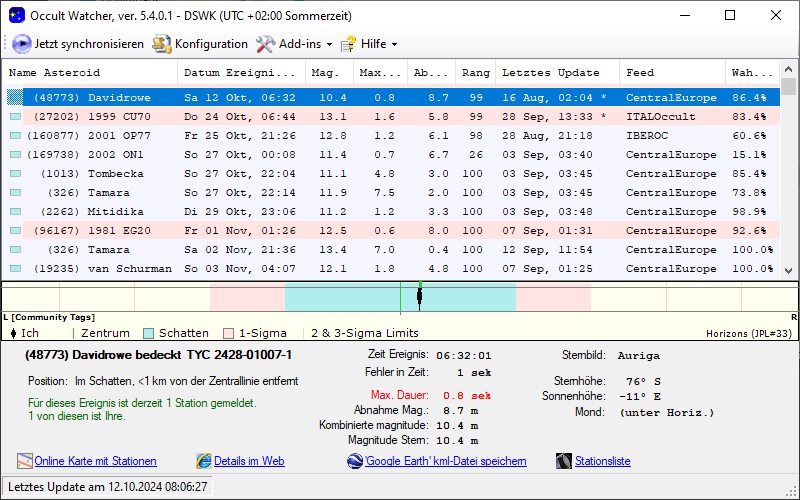Screen dimensions: 800x500
Task: Toggle the tag box for 1999 CU70
Action: pos(15,117)
